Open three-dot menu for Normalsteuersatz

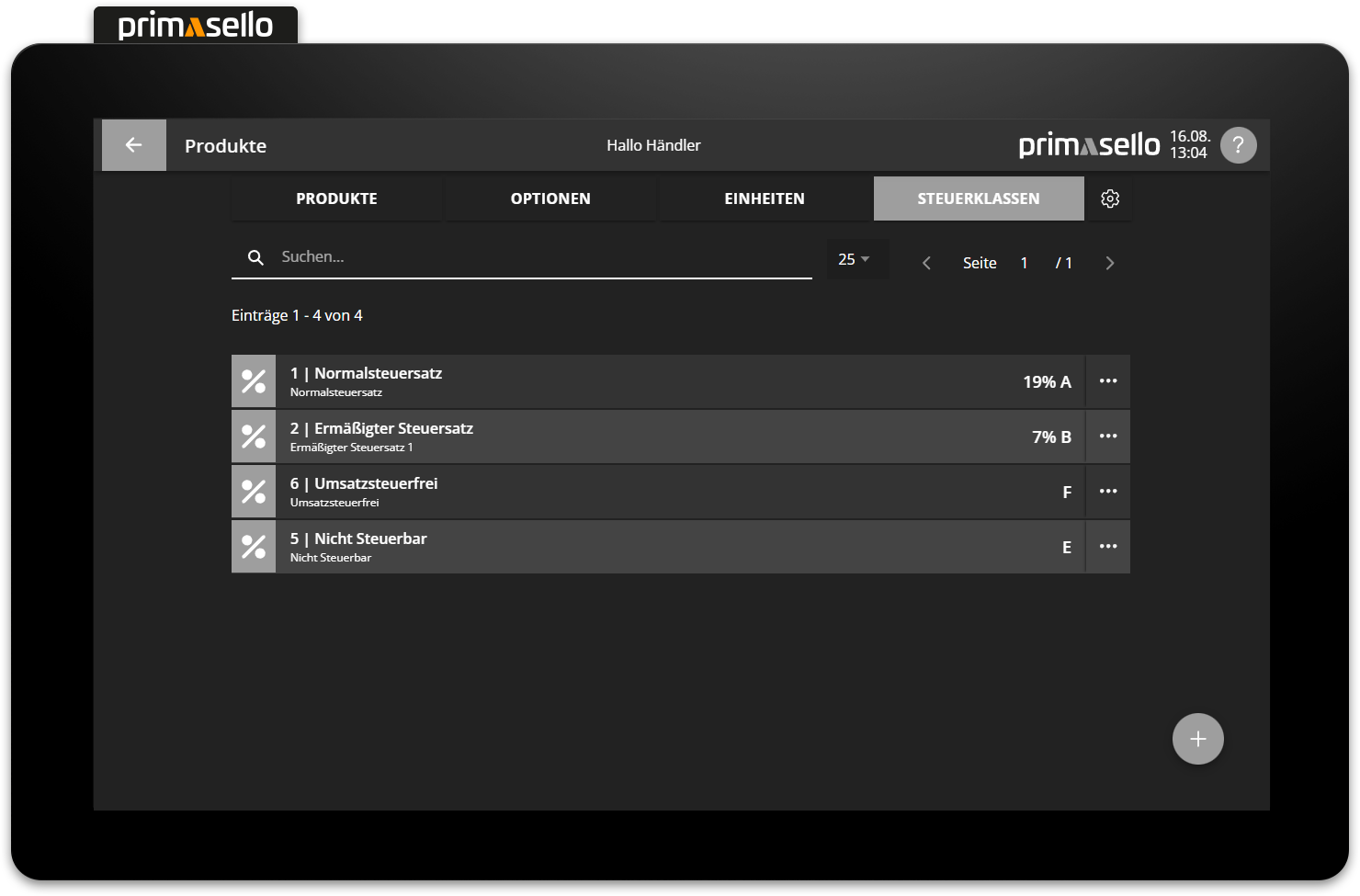(1108, 381)
